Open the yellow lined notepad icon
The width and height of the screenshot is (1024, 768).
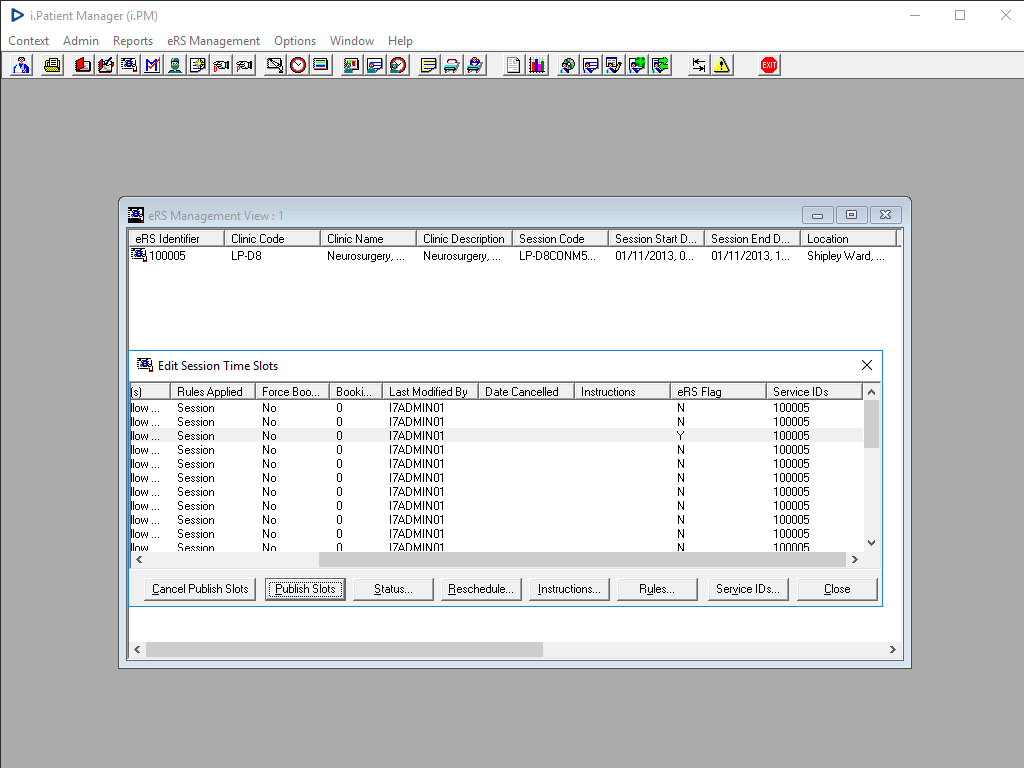(428, 65)
